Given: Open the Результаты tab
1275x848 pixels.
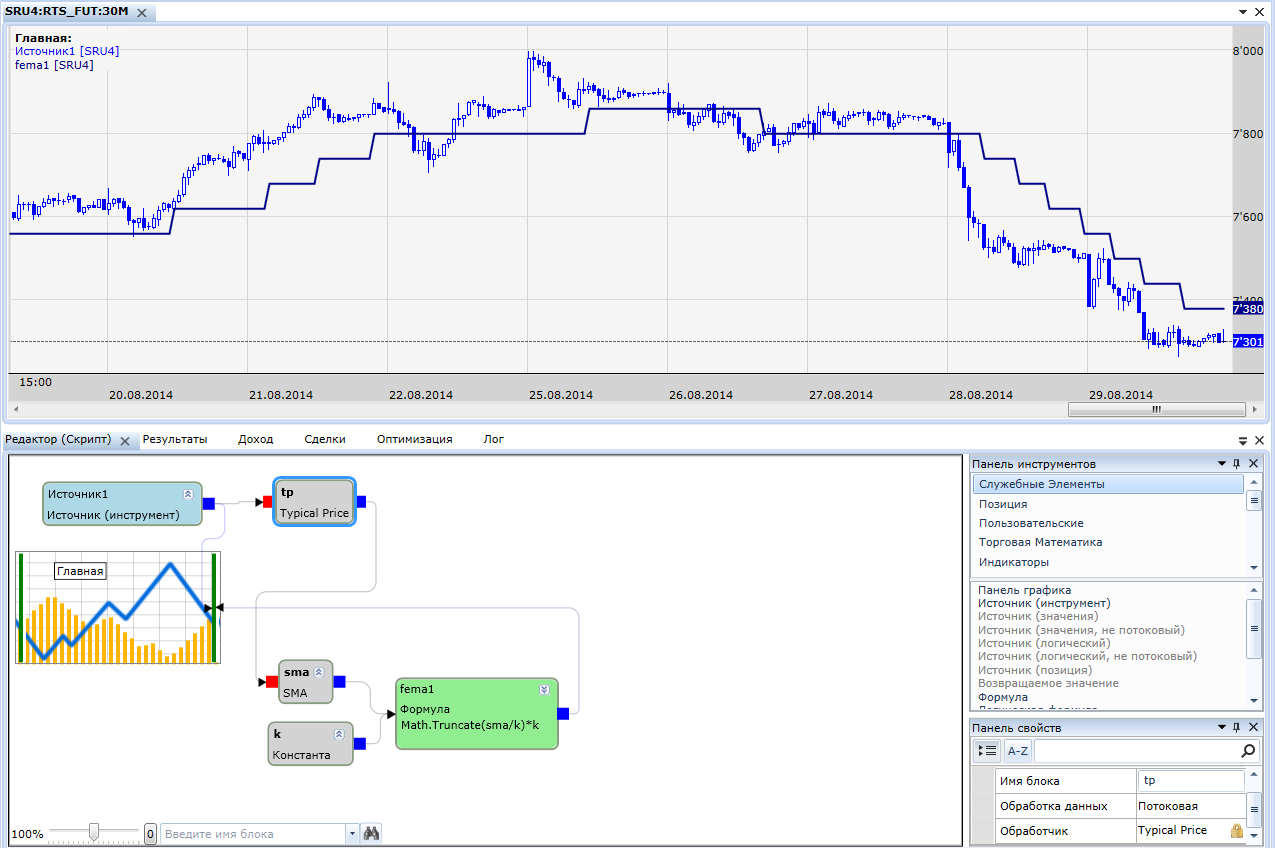Looking at the screenshot, I should point(175,439).
